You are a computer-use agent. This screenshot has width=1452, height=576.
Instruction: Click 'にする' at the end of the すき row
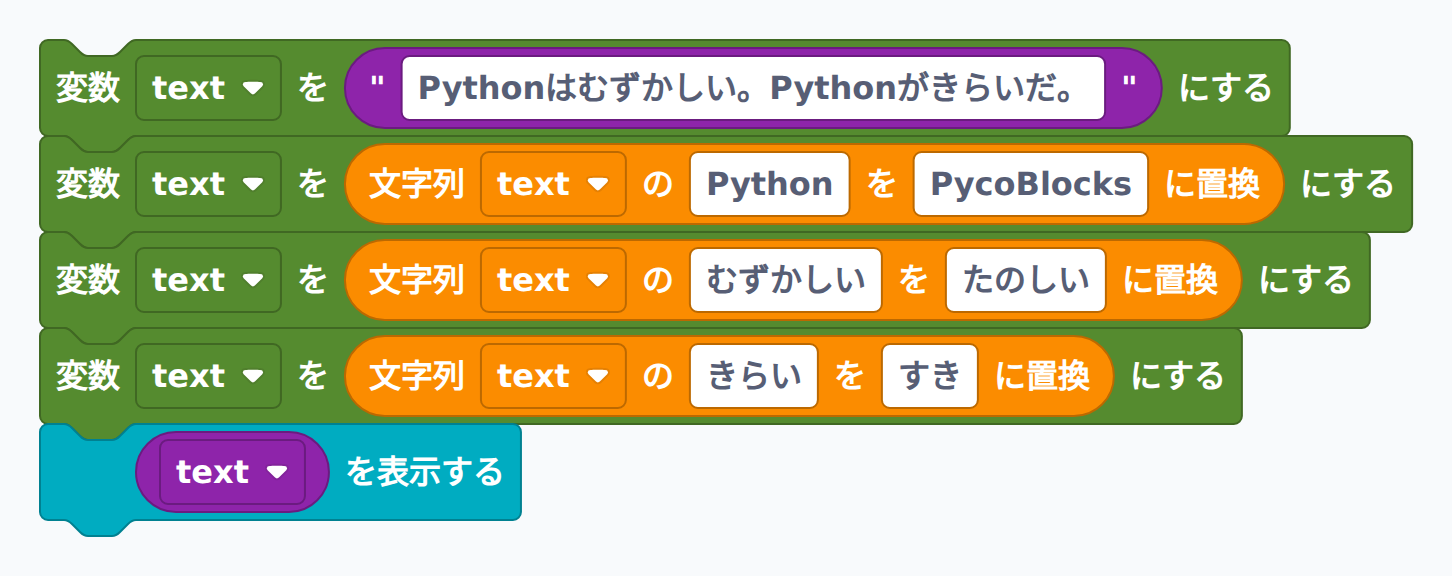pos(1177,376)
